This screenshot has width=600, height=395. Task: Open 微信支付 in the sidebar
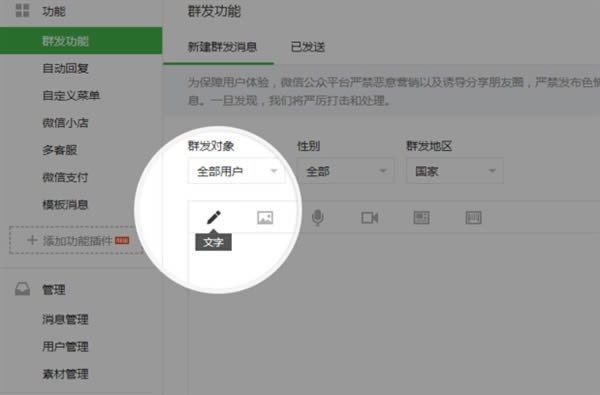tap(65, 178)
